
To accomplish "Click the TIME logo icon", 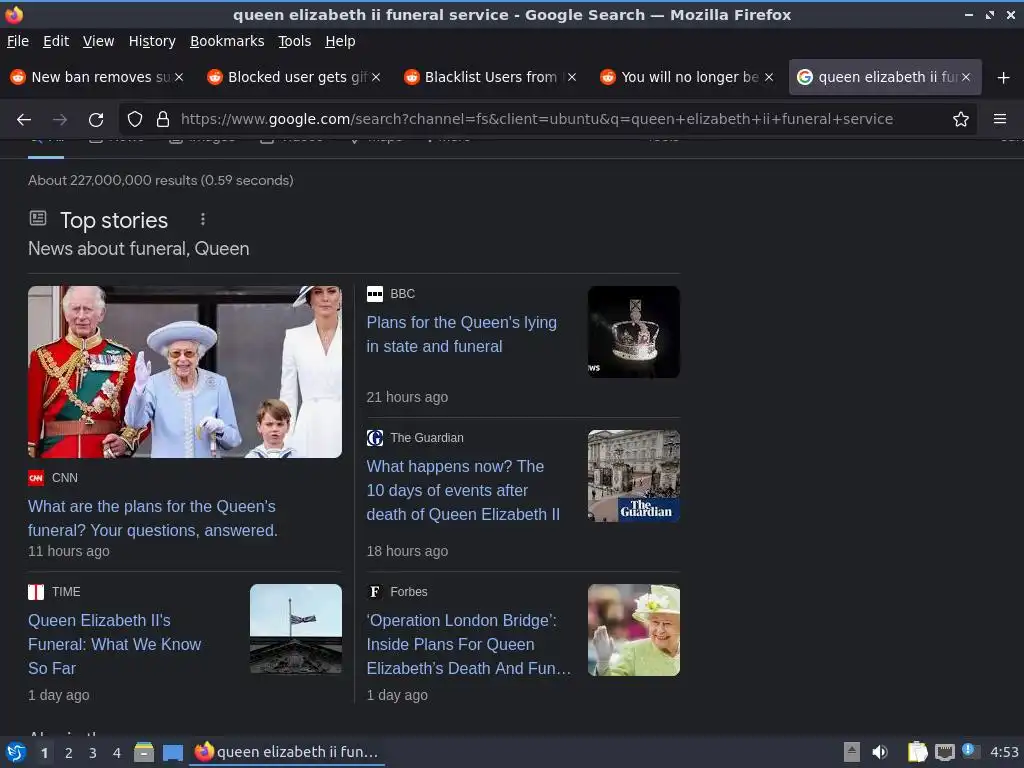I will [x=36, y=592].
